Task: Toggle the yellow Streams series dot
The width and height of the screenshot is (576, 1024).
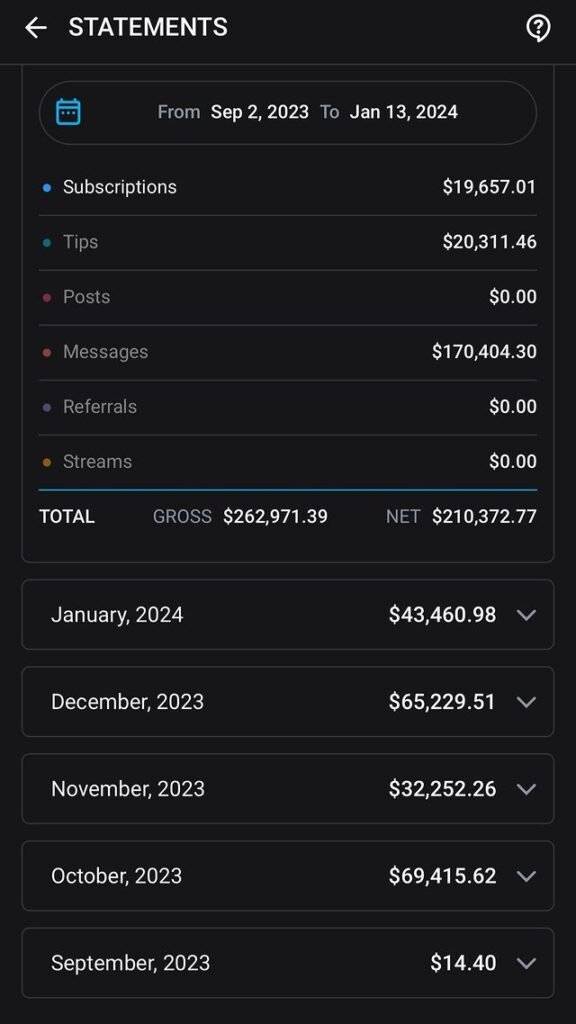Action: point(46,462)
